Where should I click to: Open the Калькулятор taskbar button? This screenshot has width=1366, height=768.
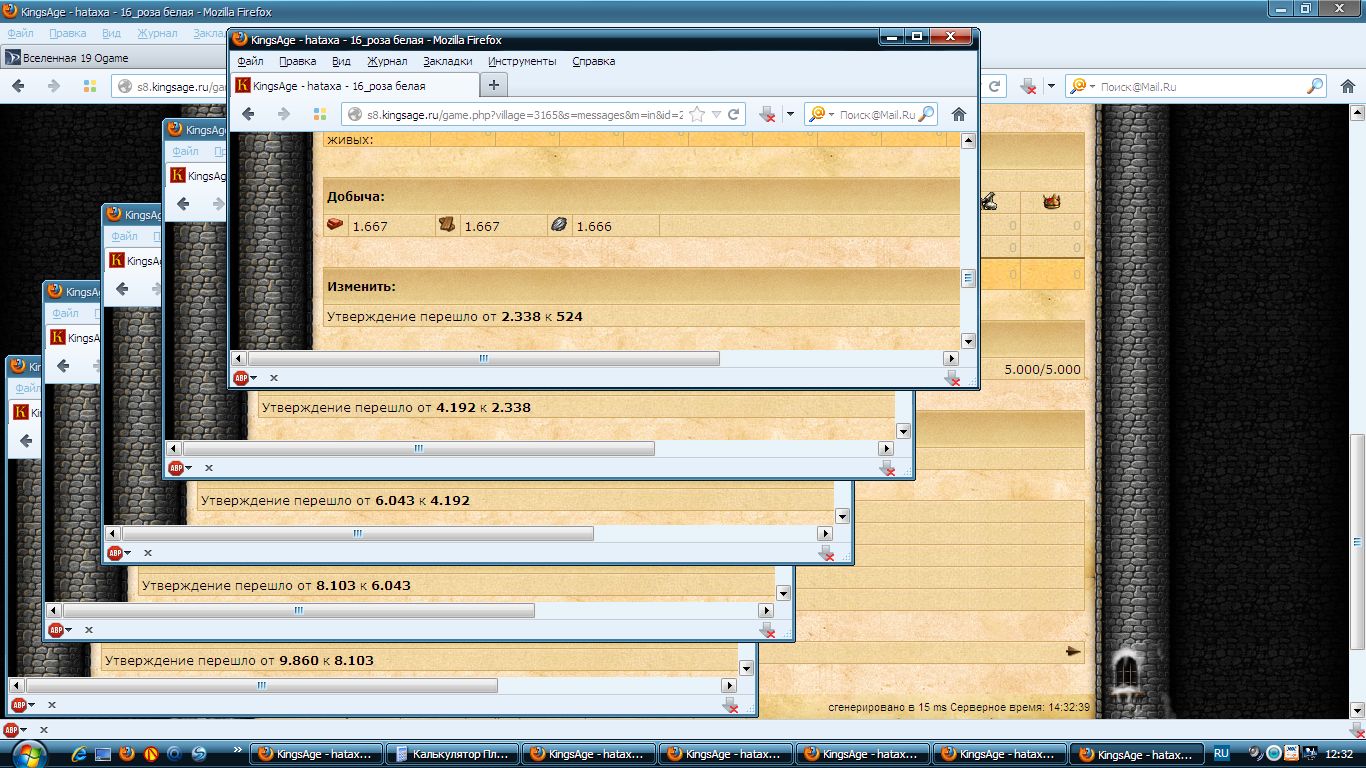tap(452, 754)
